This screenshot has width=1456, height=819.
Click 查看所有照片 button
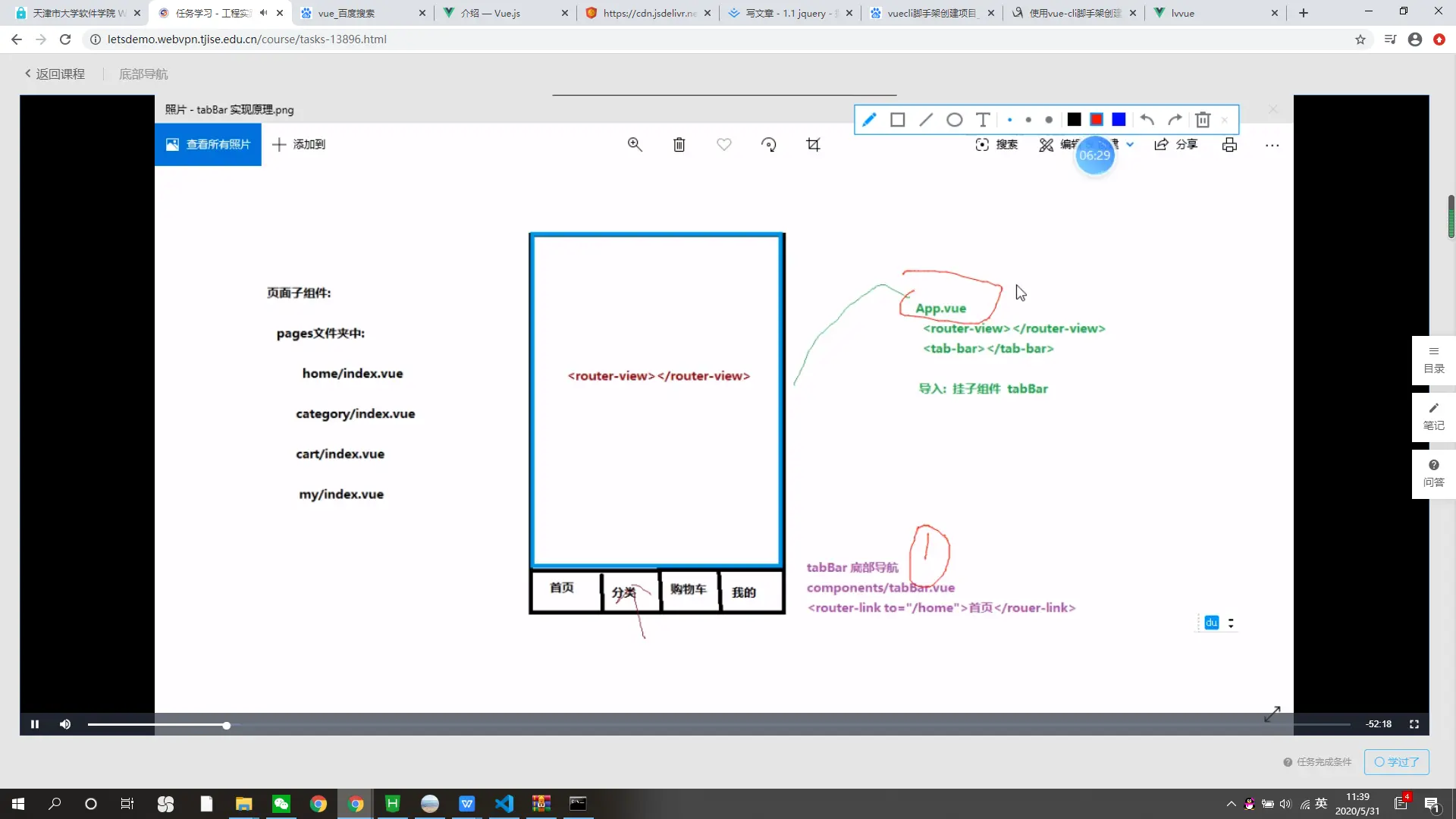click(x=208, y=144)
